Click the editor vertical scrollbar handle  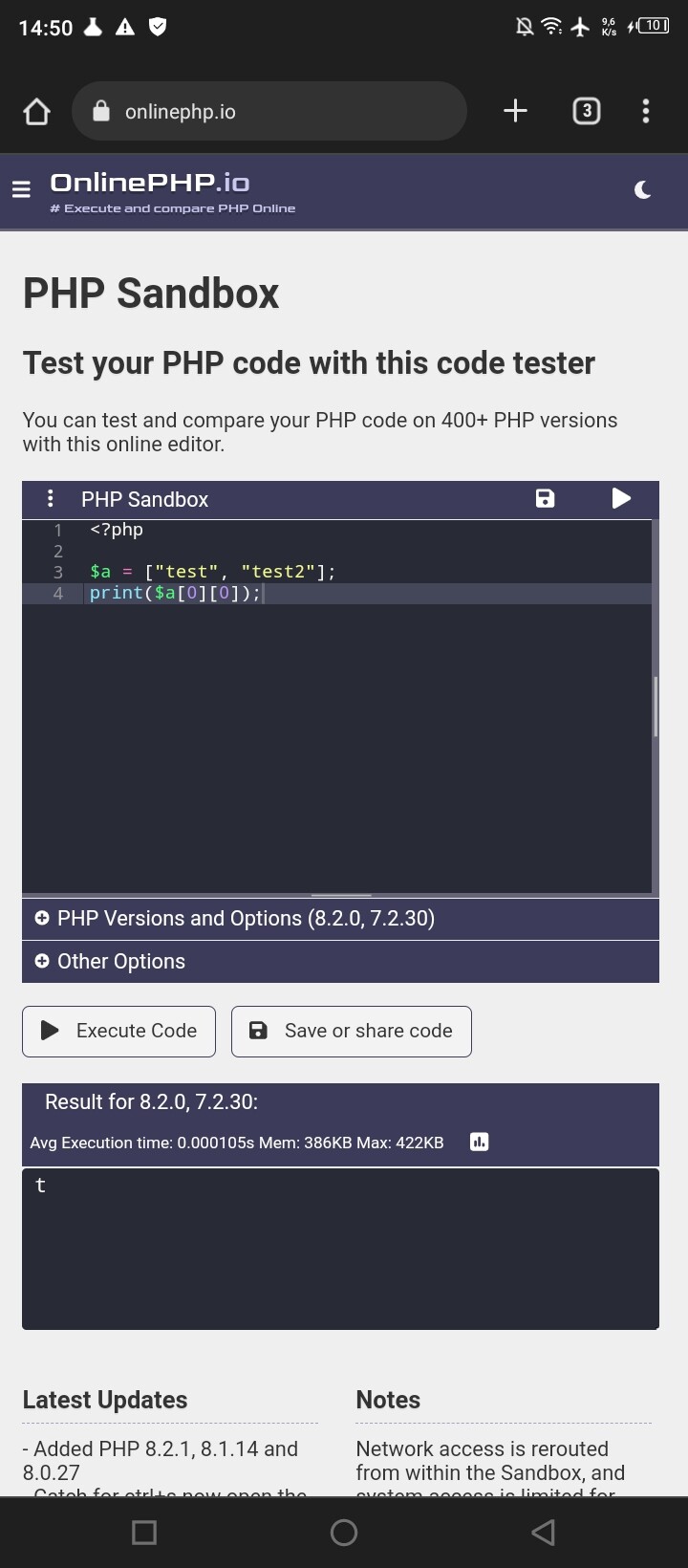[x=656, y=707]
